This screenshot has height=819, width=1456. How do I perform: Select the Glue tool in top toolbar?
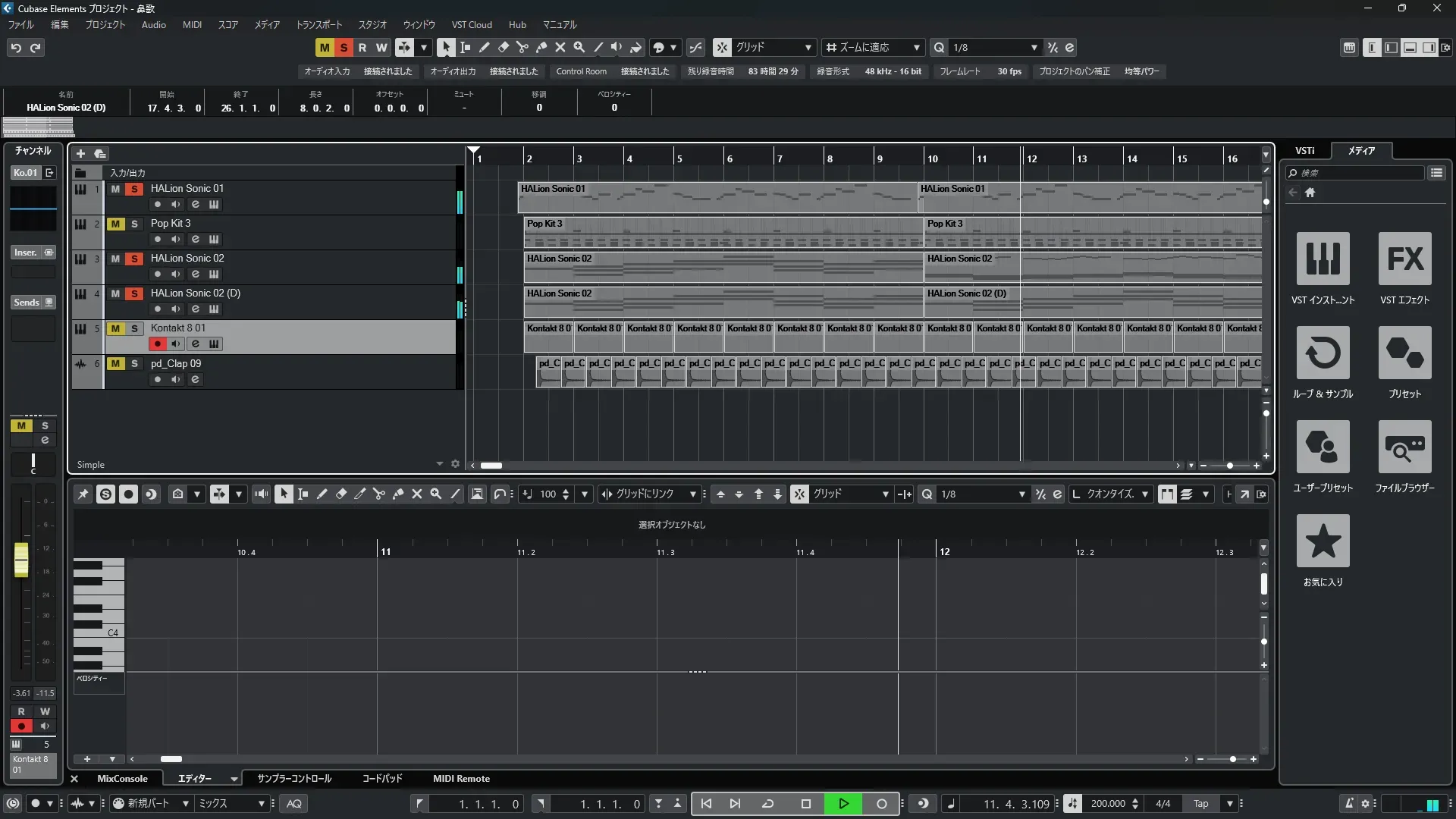(x=541, y=47)
